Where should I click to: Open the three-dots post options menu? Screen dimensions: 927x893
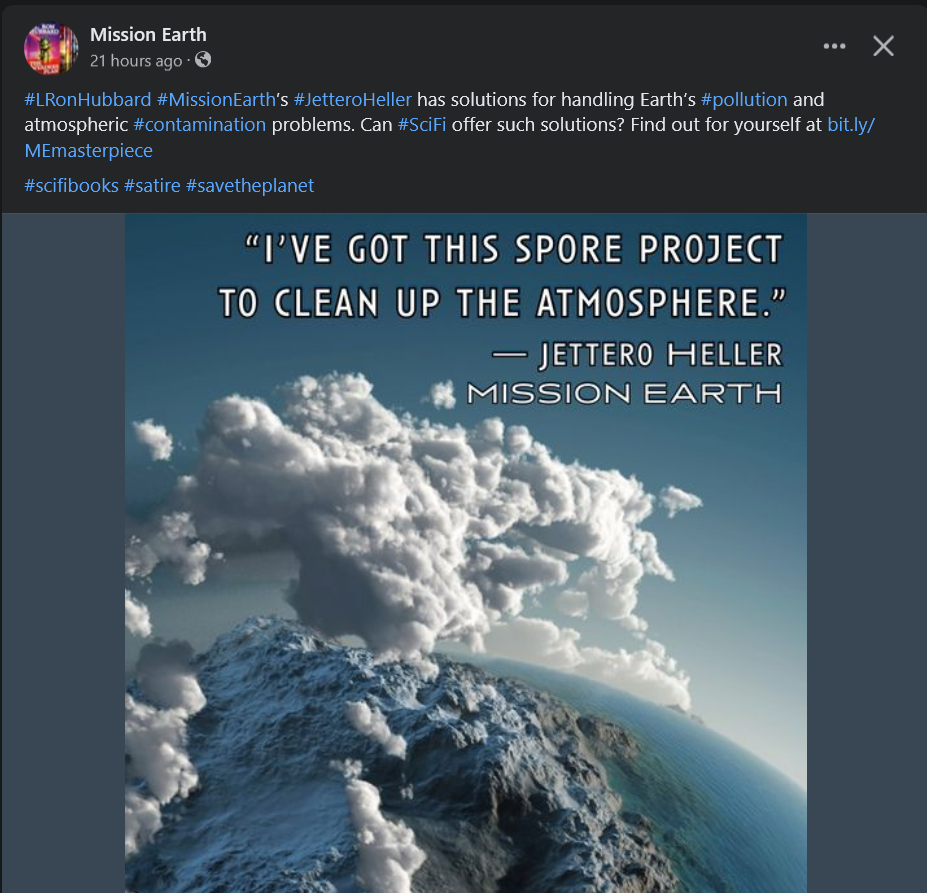click(x=834, y=46)
